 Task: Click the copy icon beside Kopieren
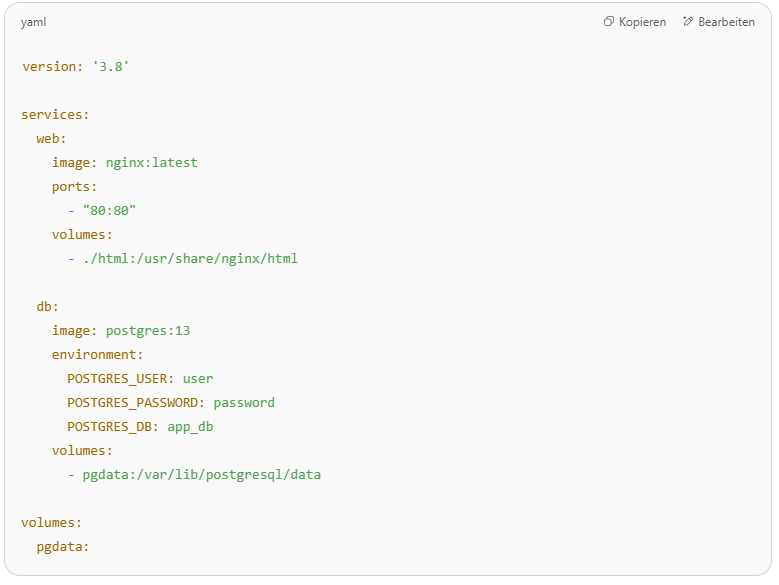tap(609, 22)
